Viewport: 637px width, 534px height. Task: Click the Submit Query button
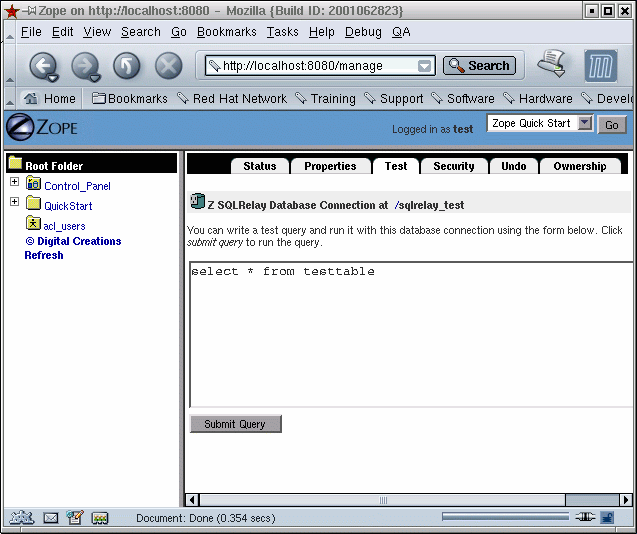[x=235, y=424]
